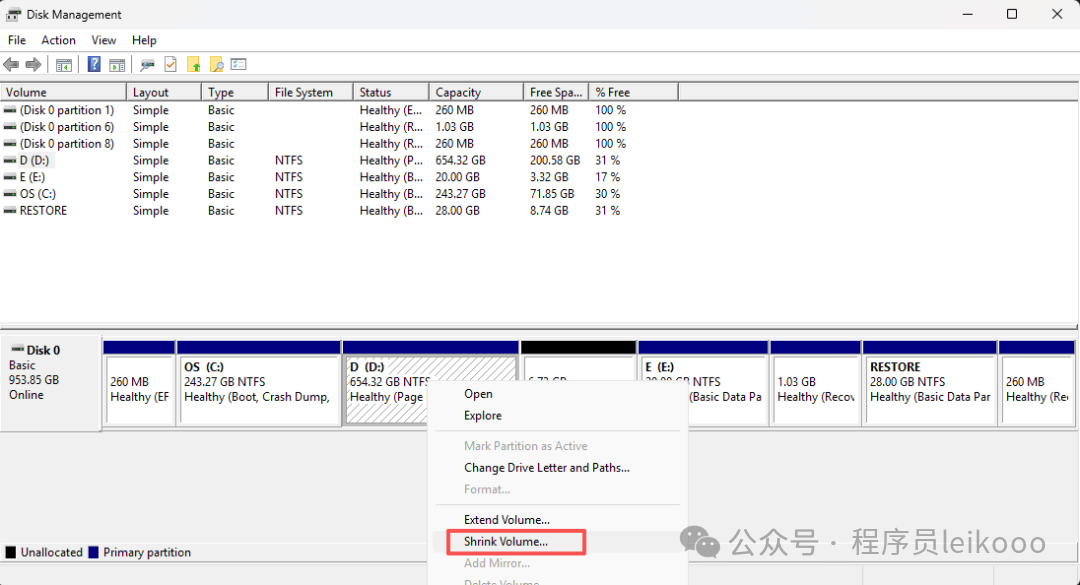This screenshot has width=1080, height=585.
Task: Toggle the Show/Hide Console Tree icon
Action: click(x=63, y=65)
